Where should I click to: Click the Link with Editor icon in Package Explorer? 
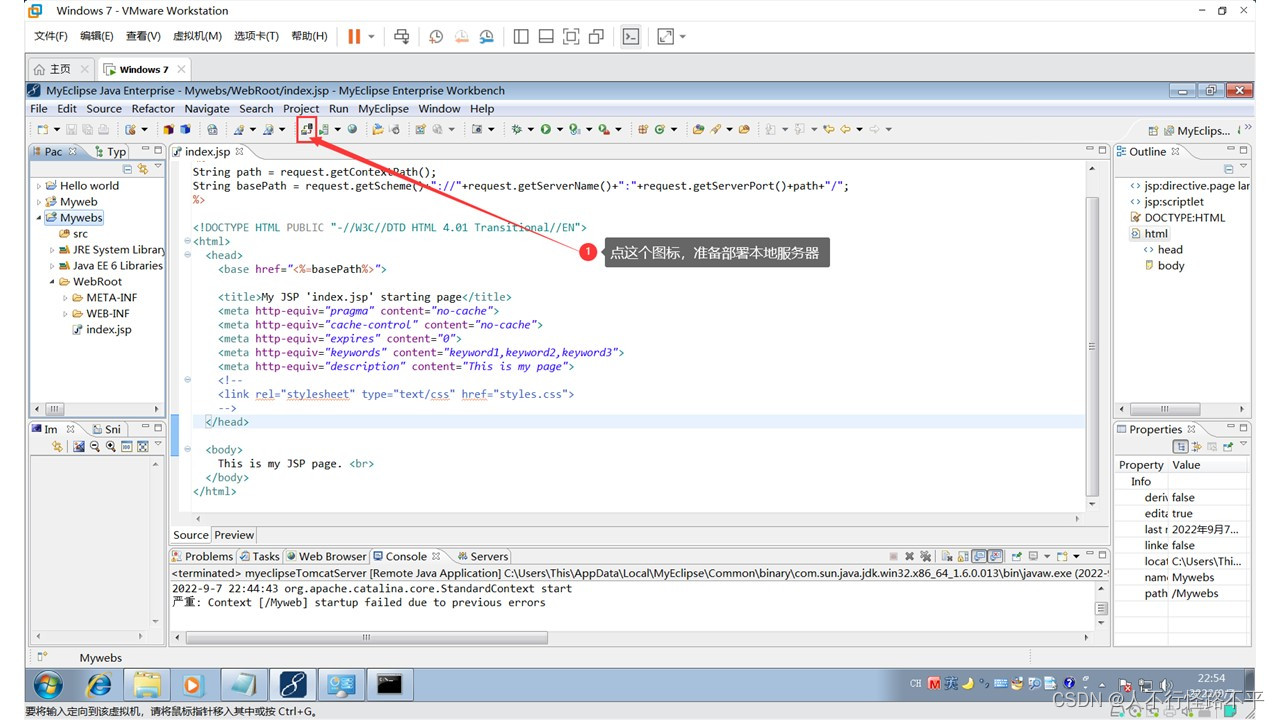[143, 169]
